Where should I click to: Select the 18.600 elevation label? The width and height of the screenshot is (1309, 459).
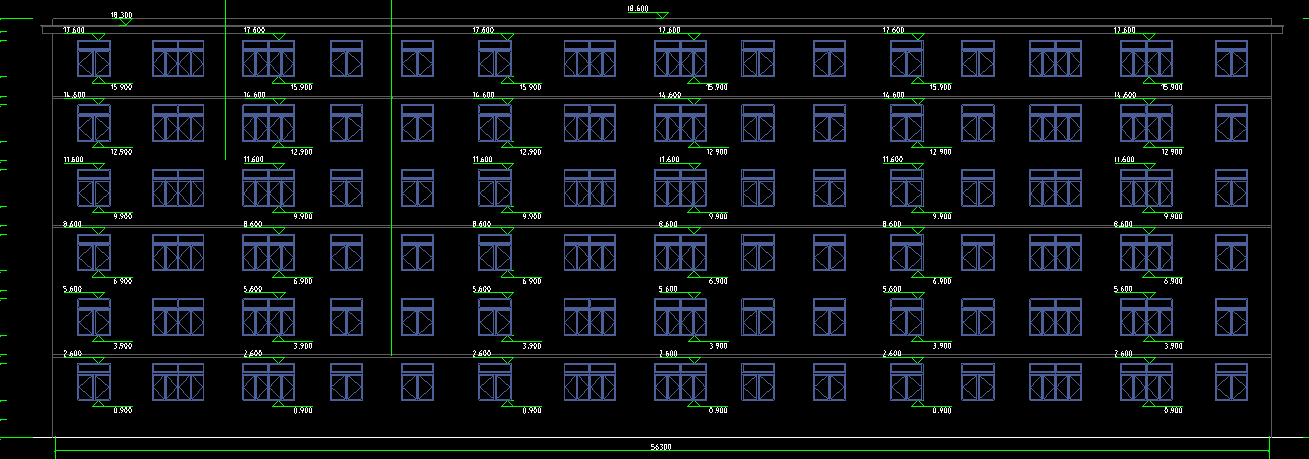[637, 9]
